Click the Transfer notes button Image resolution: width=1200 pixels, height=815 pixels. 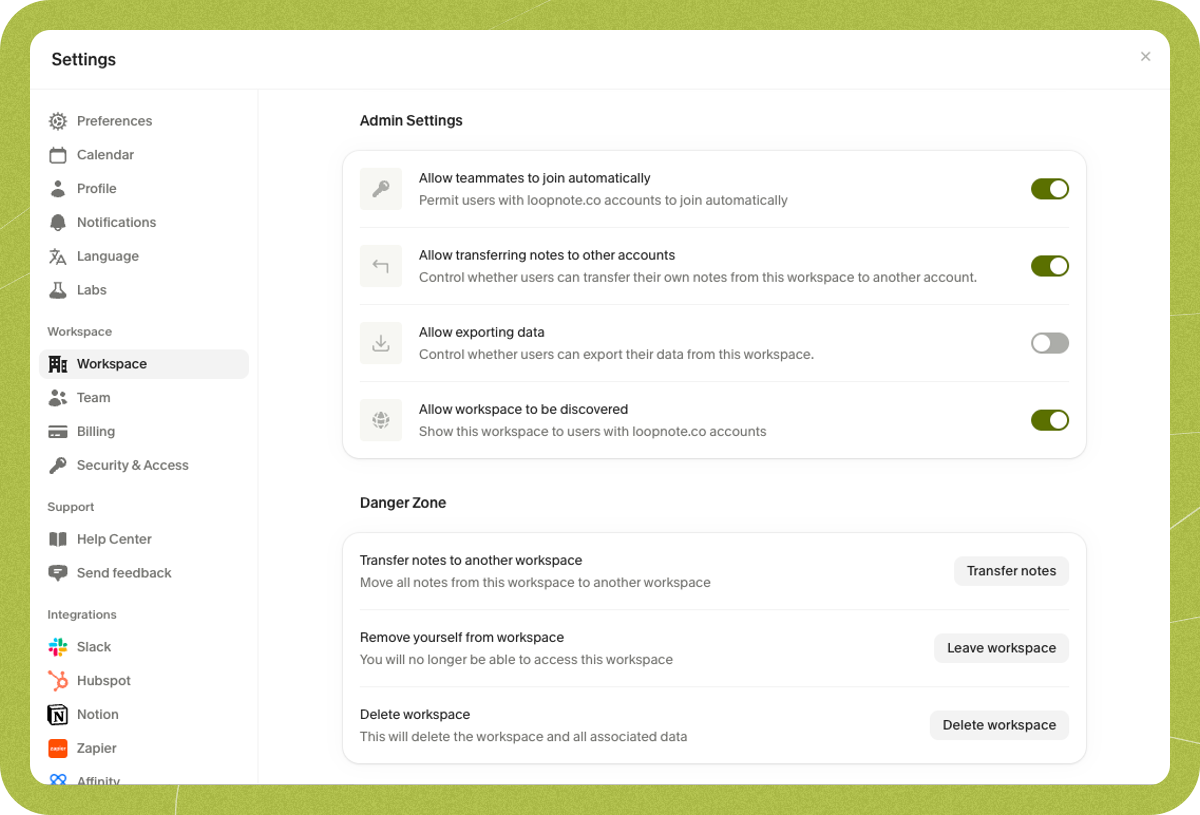(1011, 570)
